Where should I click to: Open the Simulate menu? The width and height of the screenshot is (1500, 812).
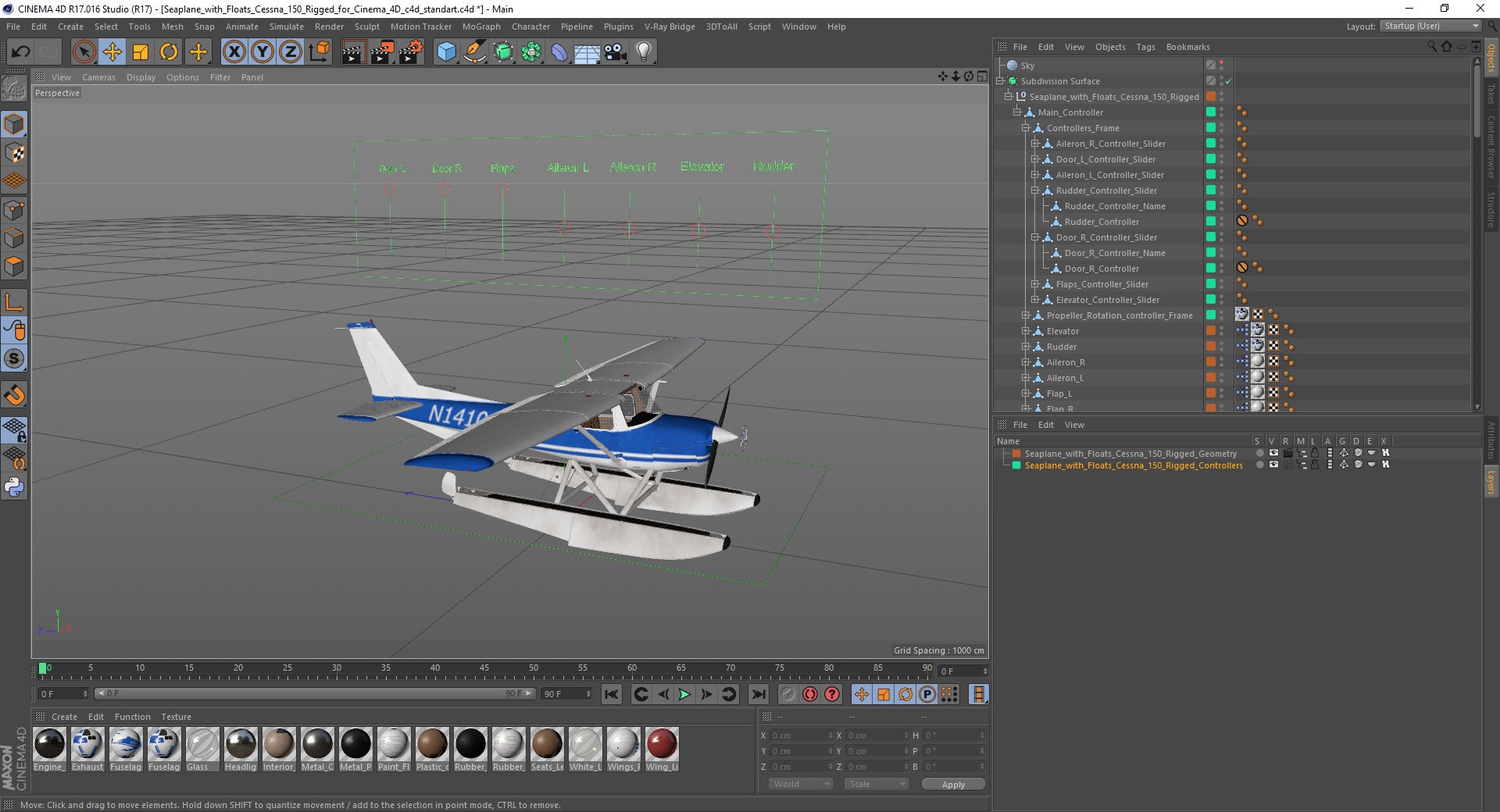pos(287,27)
